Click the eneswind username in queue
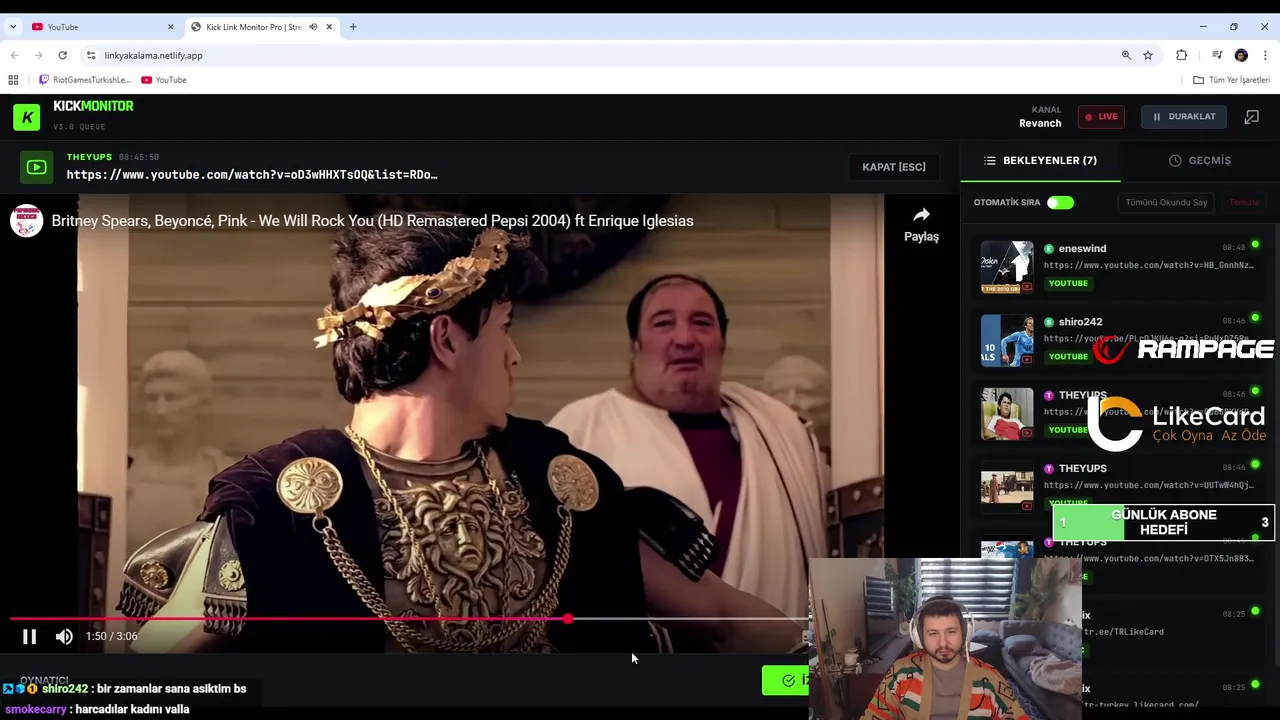The image size is (1280, 720). [x=1082, y=249]
